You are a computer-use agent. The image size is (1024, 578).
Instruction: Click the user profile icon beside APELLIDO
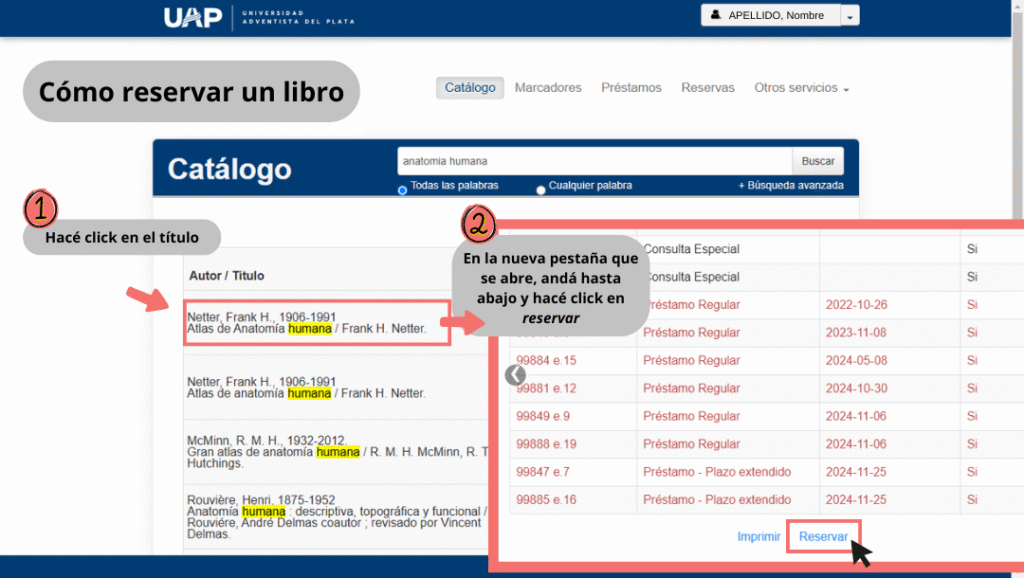point(715,16)
